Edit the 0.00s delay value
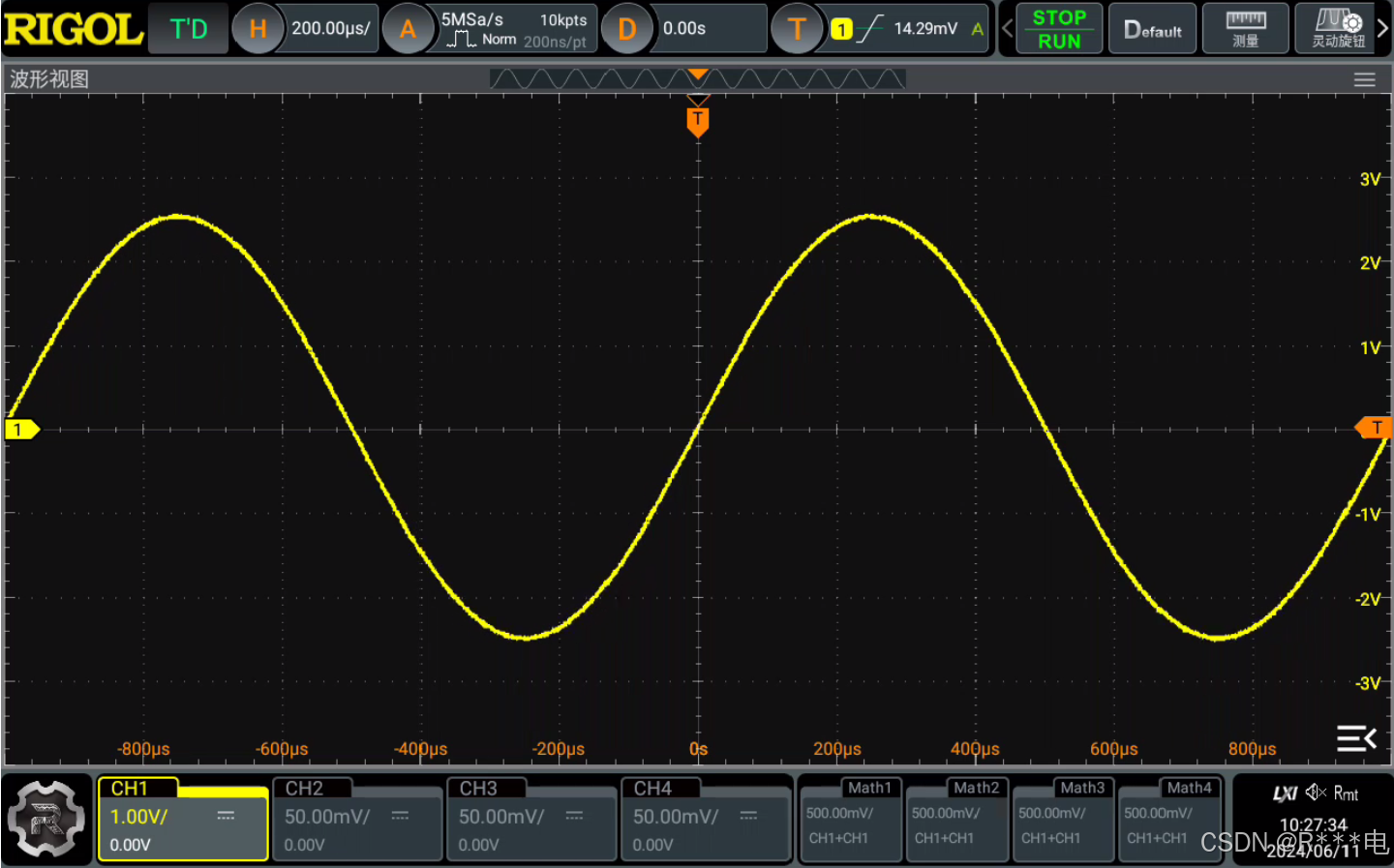 [x=684, y=29]
